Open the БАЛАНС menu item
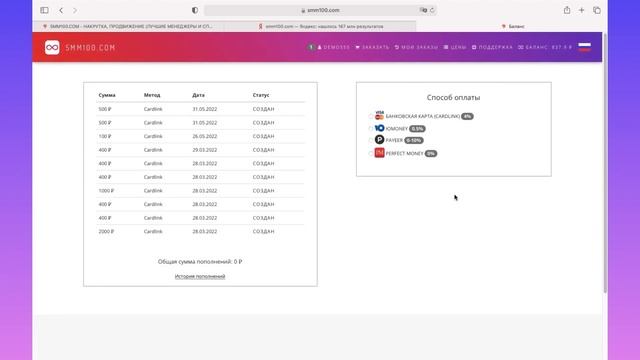 tap(545, 47)
